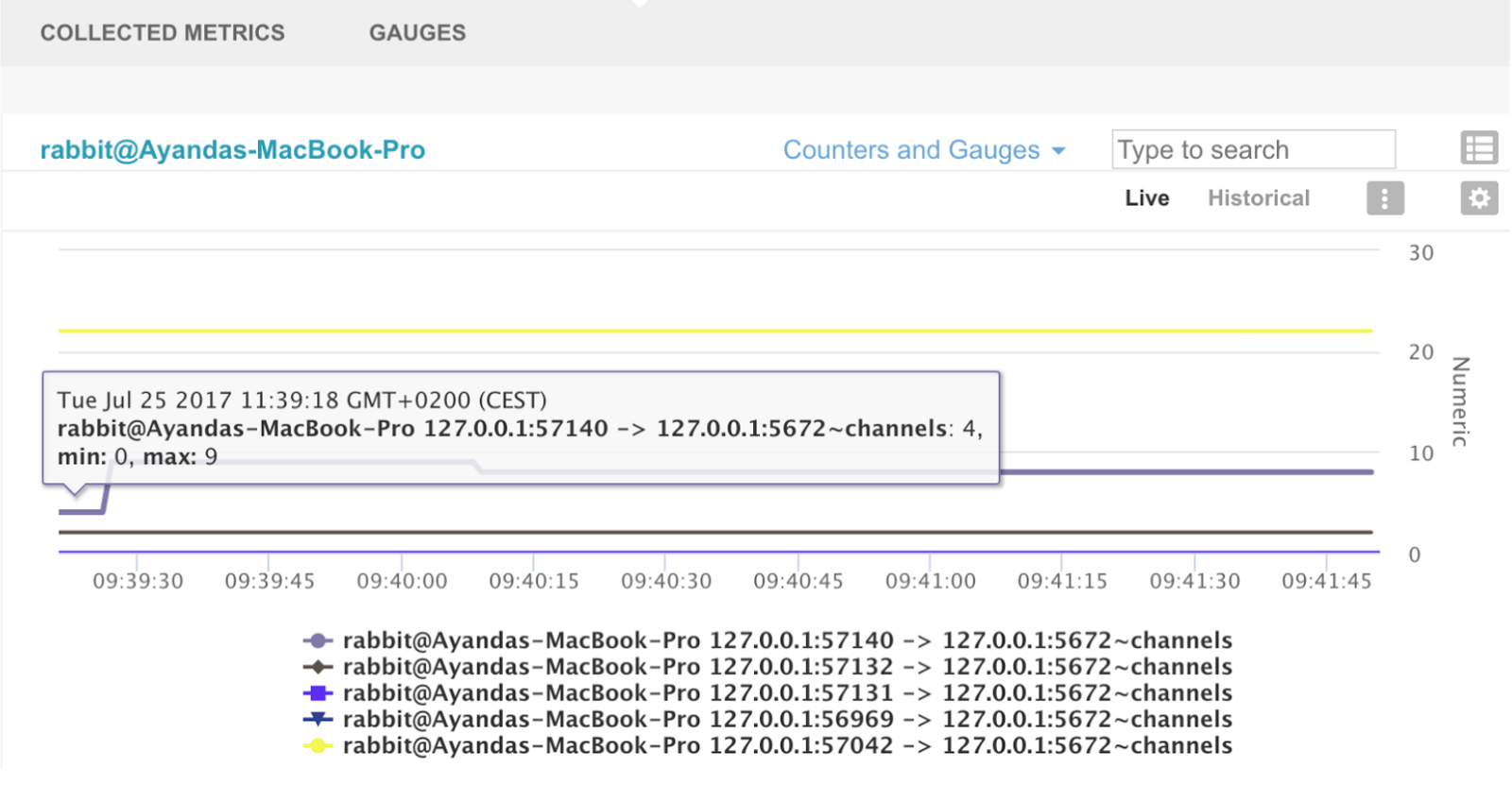
Task: Open the Gauges tab
Action: (417, 33)
